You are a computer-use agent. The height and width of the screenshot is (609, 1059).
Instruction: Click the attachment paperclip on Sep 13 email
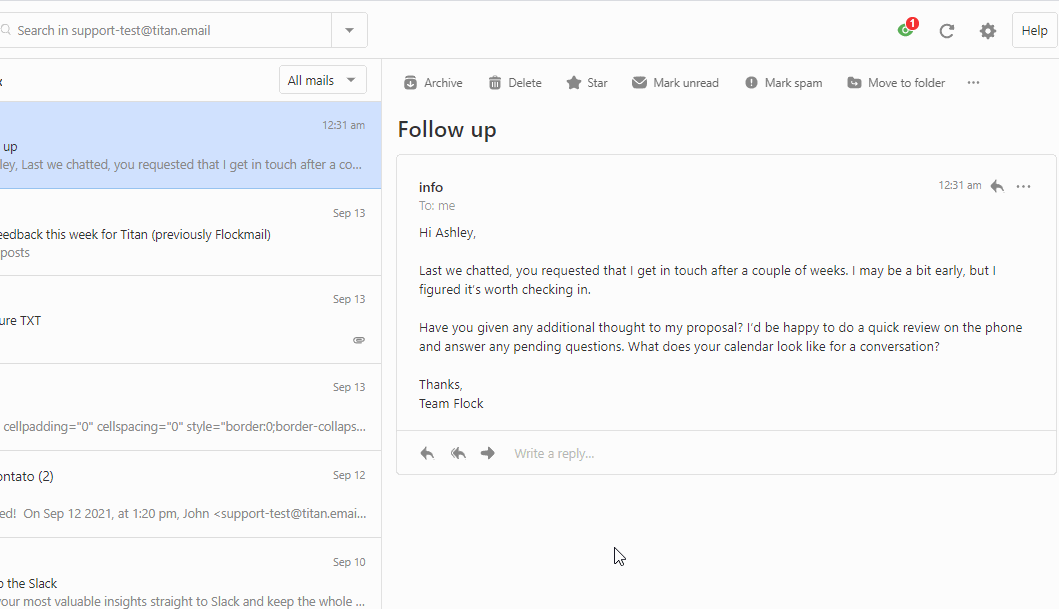358,340
